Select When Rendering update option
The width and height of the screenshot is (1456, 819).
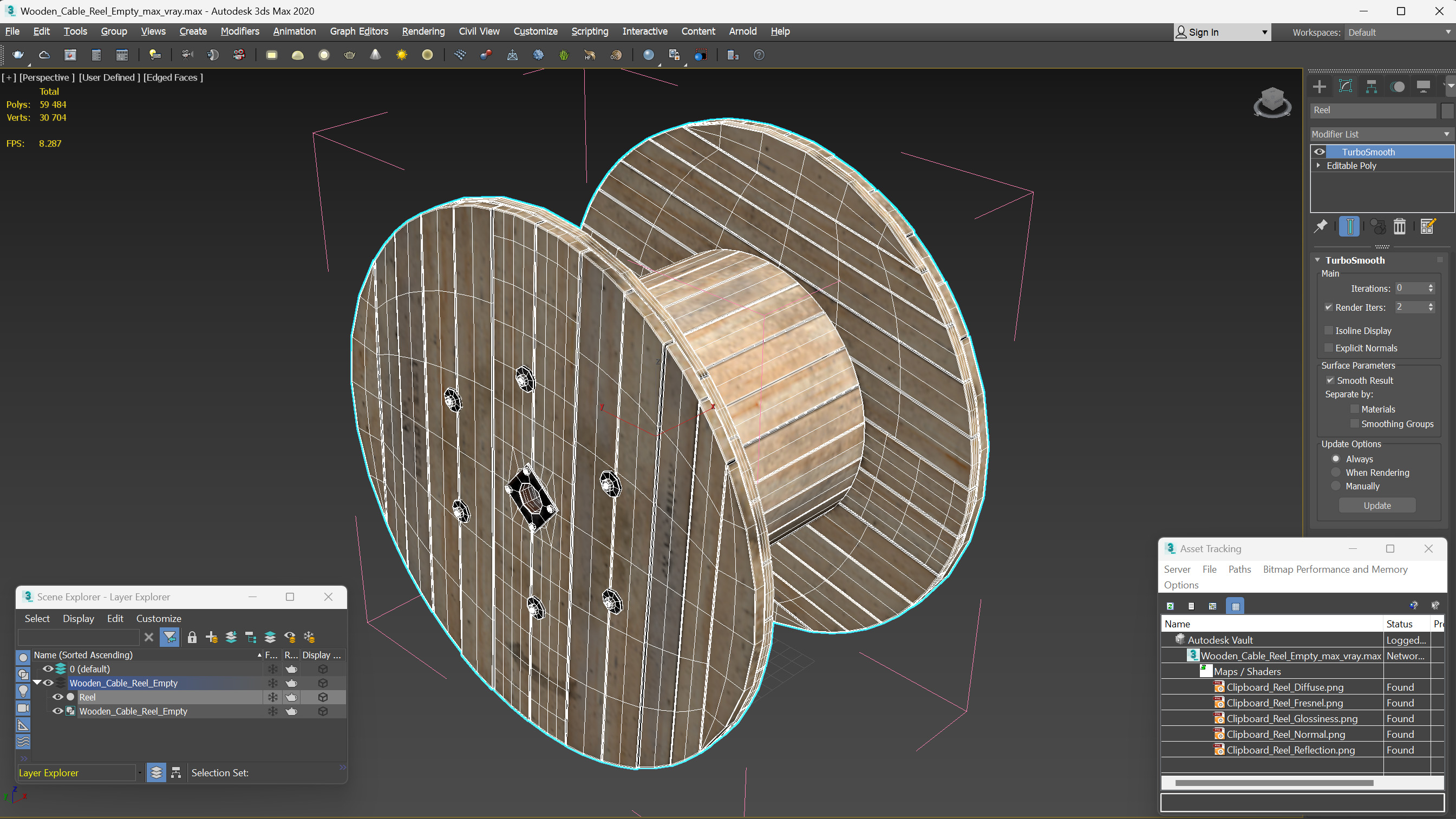click(1336, 473)
